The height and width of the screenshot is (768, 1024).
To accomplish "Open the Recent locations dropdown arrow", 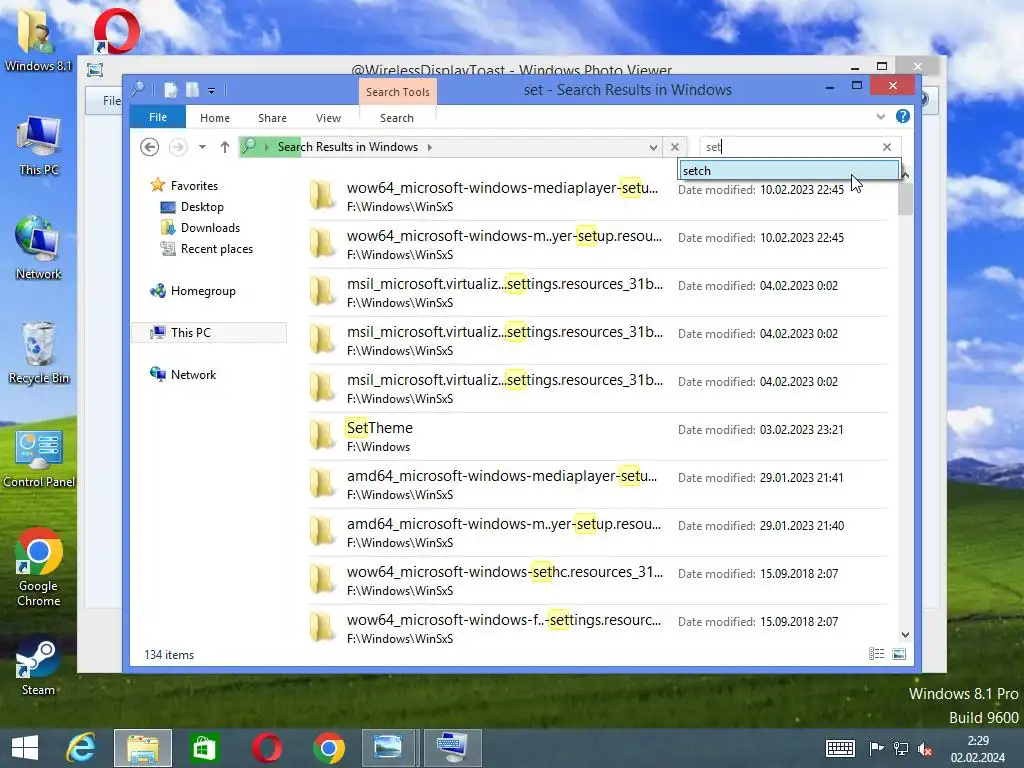I will tap(202, 147).
